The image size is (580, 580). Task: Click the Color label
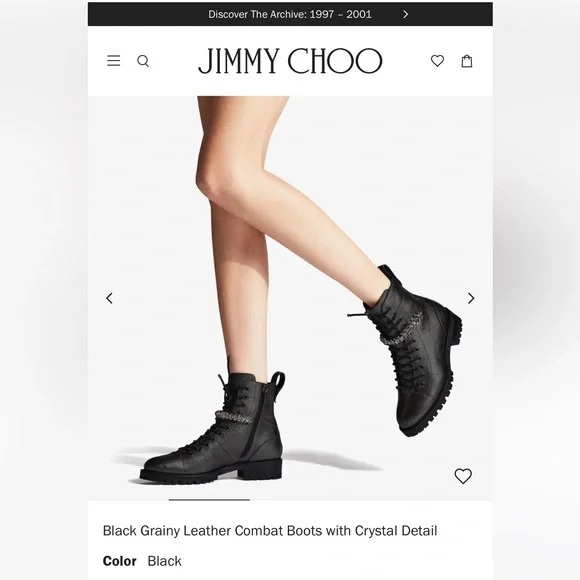click(x=119, y=561)
